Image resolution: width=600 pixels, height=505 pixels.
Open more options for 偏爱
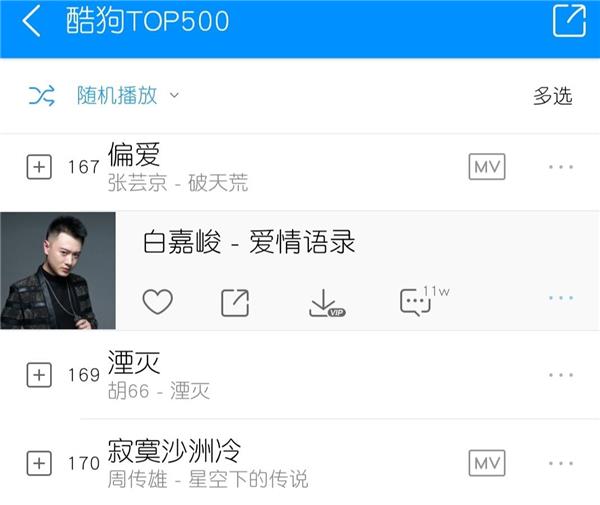(x=561, y=167)
